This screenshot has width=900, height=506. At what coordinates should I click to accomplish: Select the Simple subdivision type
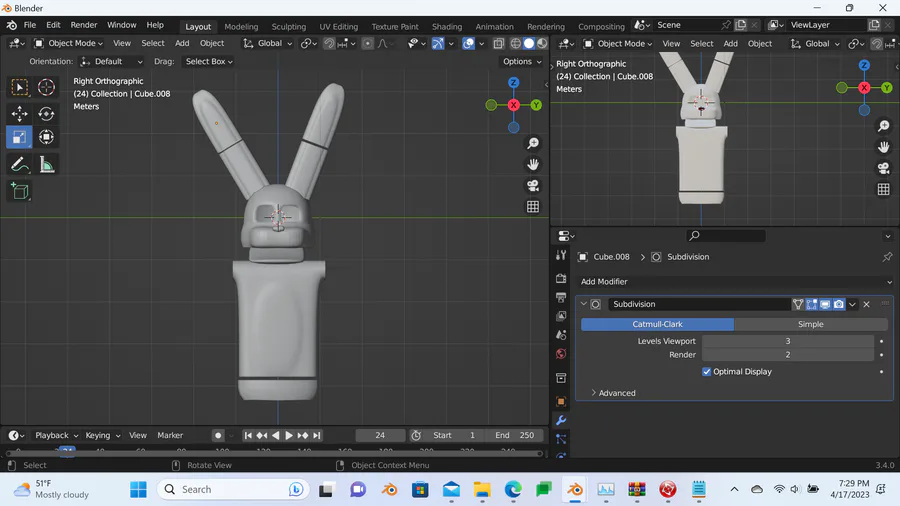pos(810,324)
